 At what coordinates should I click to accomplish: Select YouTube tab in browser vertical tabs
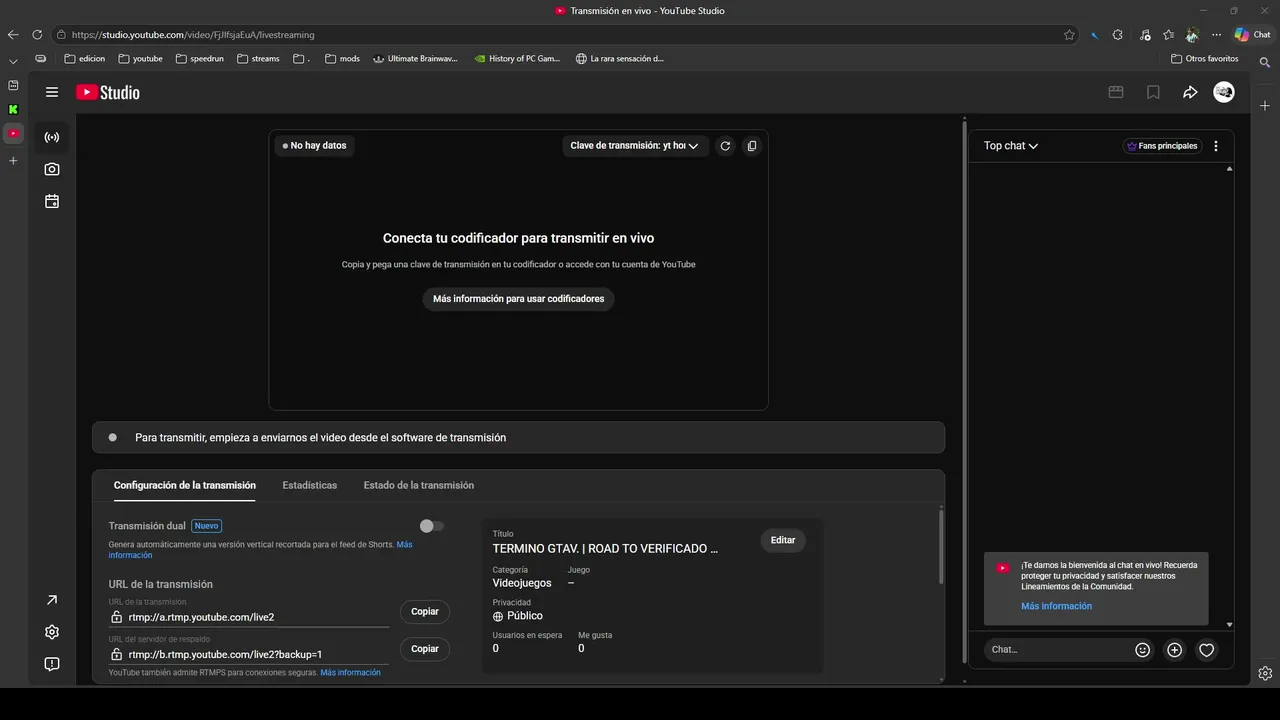point(13,133)
